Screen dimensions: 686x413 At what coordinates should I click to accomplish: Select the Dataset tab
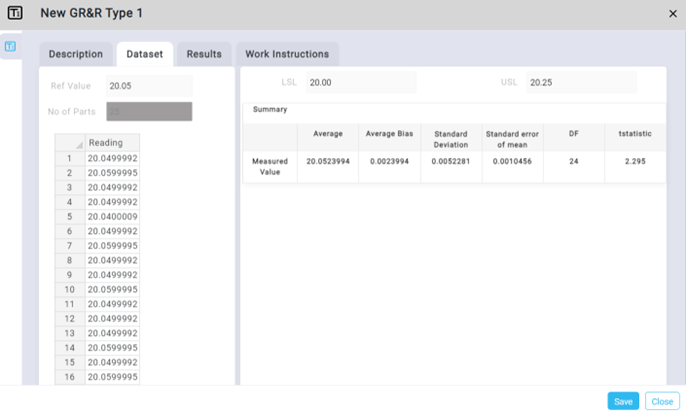coord(144,54)
